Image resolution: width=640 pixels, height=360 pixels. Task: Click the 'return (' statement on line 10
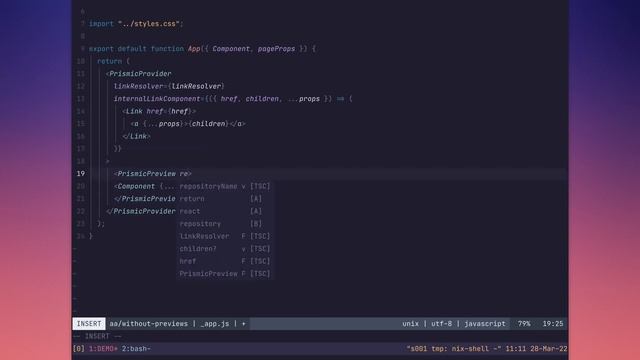tap(113, 61)
